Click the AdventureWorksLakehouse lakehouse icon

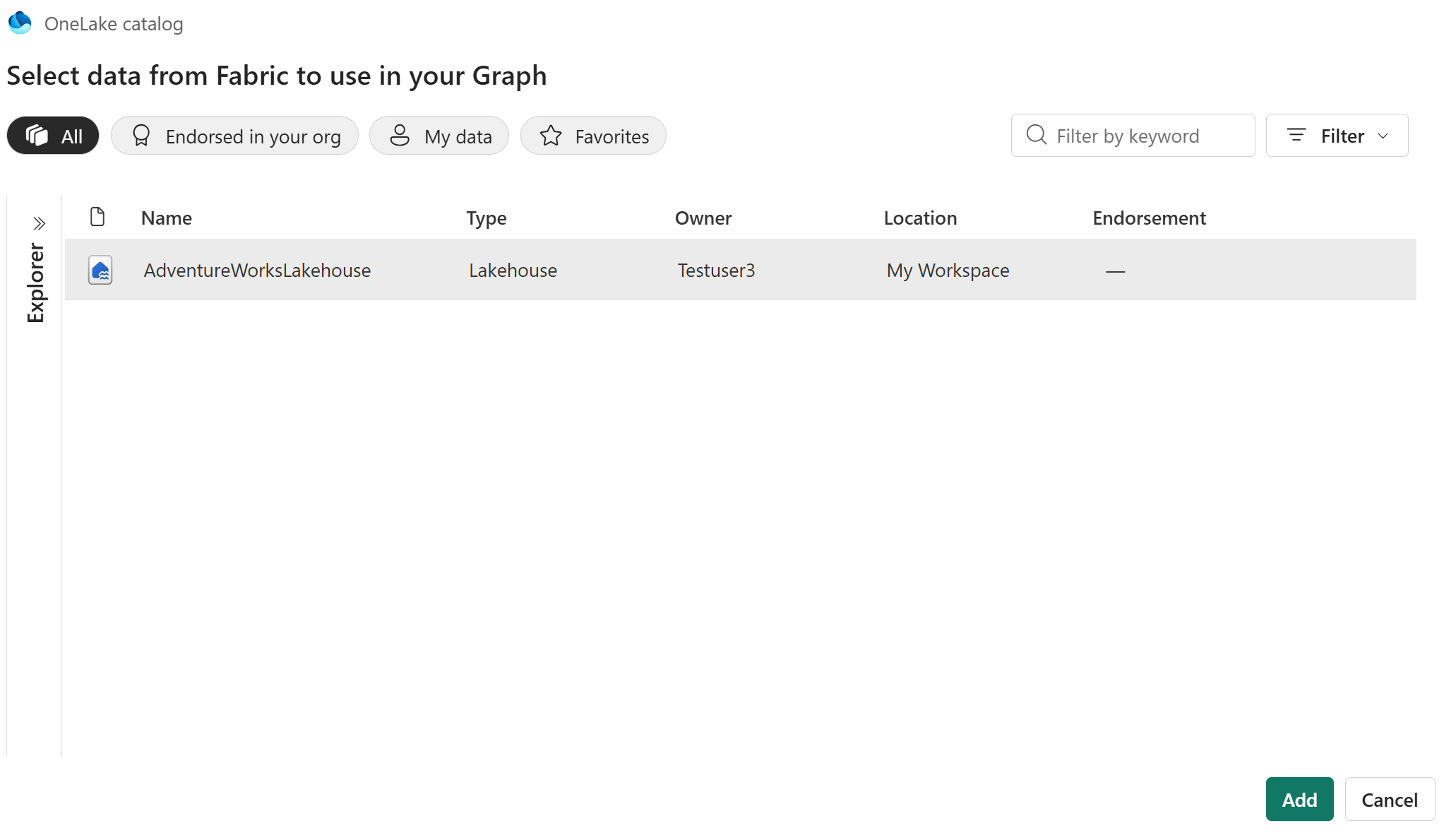[x=100, y=271]
